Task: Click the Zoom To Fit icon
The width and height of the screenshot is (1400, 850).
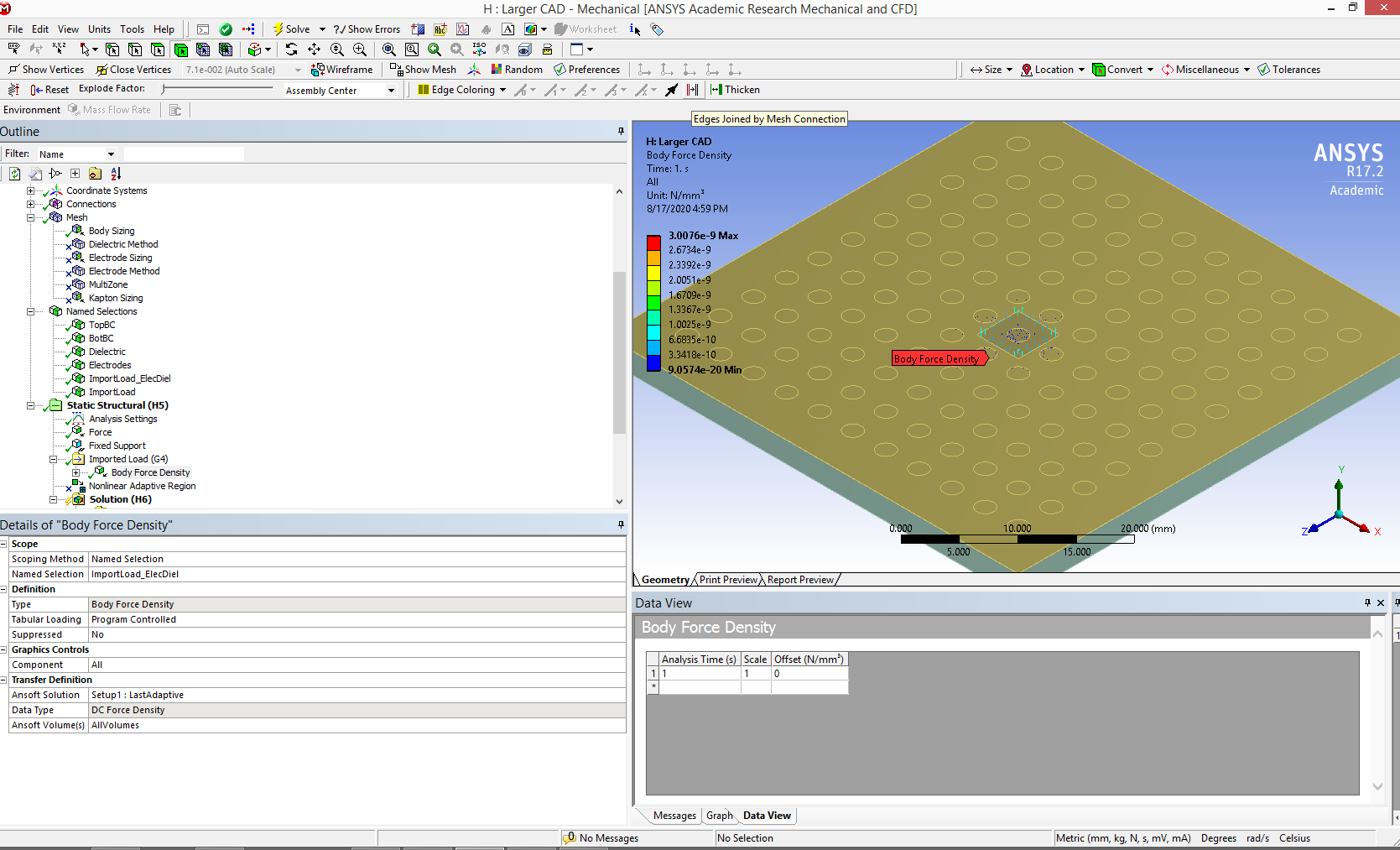Action: [389, 50]
